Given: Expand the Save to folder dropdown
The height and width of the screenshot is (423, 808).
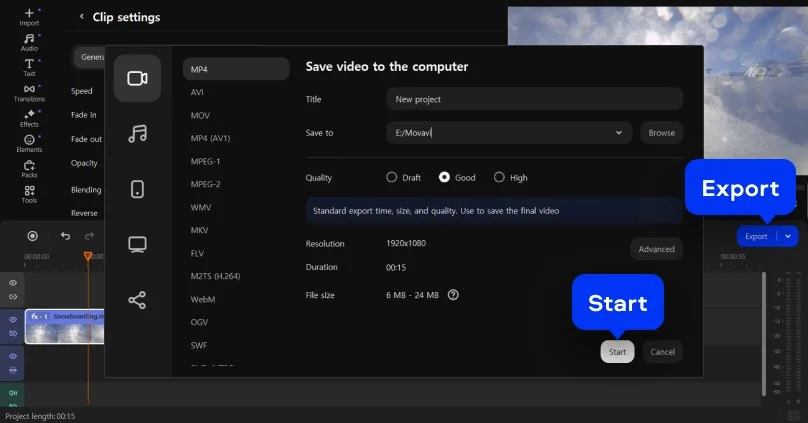Looking at the screenshot, I should click(x=620, y=132).
